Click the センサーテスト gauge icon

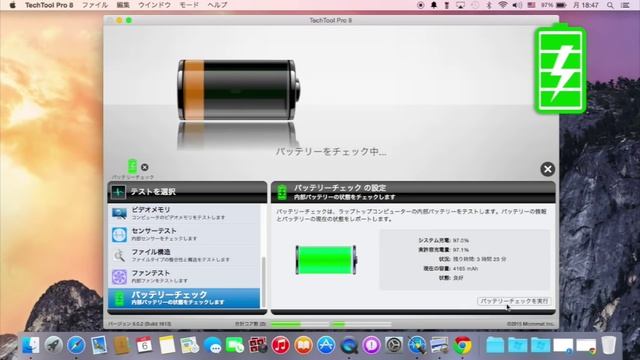[x=119, y=235]
